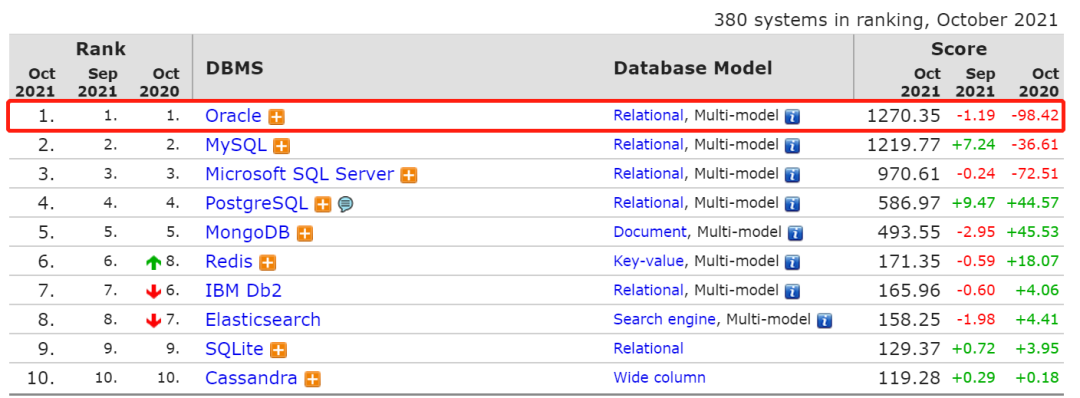The width and height of the screenshot is (1080, 398).
Task: Click the green up arrow next to Redis rank
Action: click(153, 262)
